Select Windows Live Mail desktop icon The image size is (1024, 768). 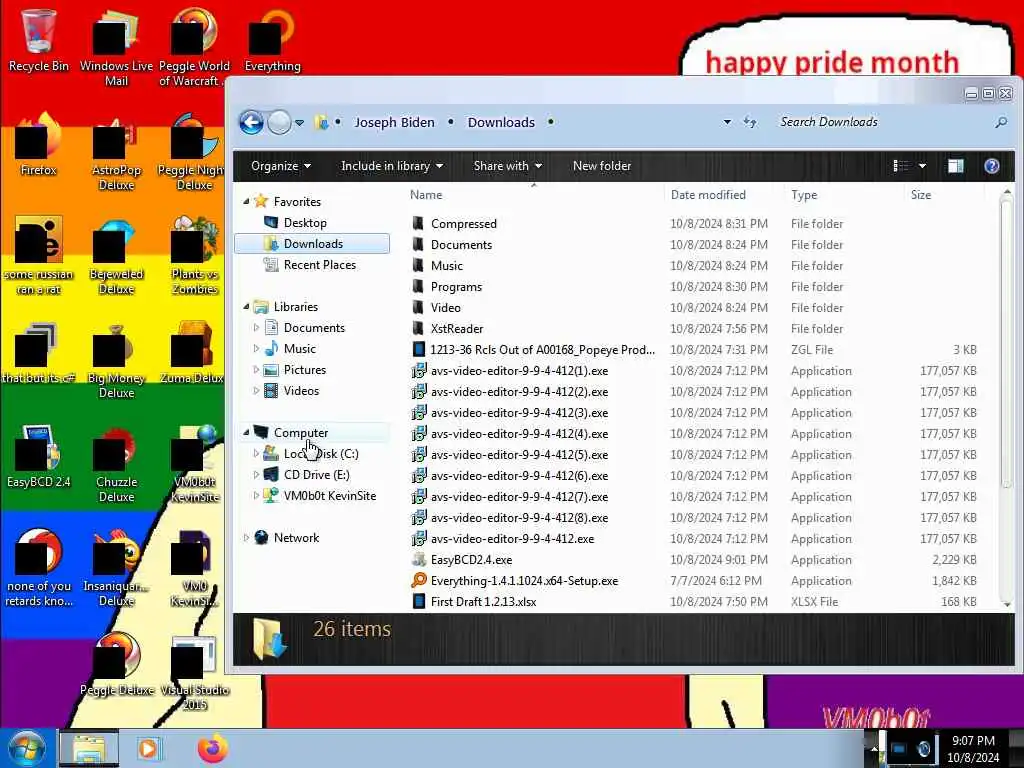[116, 46]
